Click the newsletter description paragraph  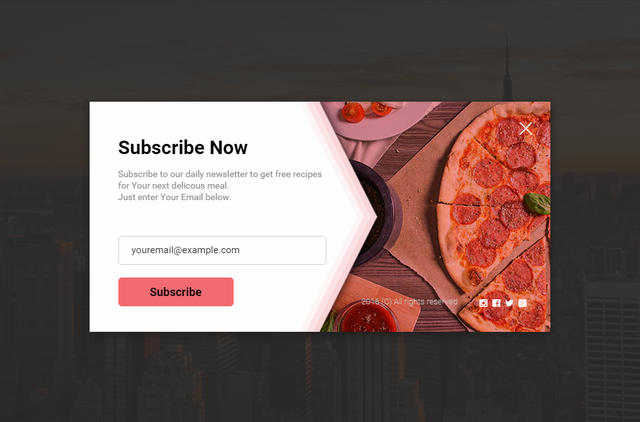[x=220, y=185]
